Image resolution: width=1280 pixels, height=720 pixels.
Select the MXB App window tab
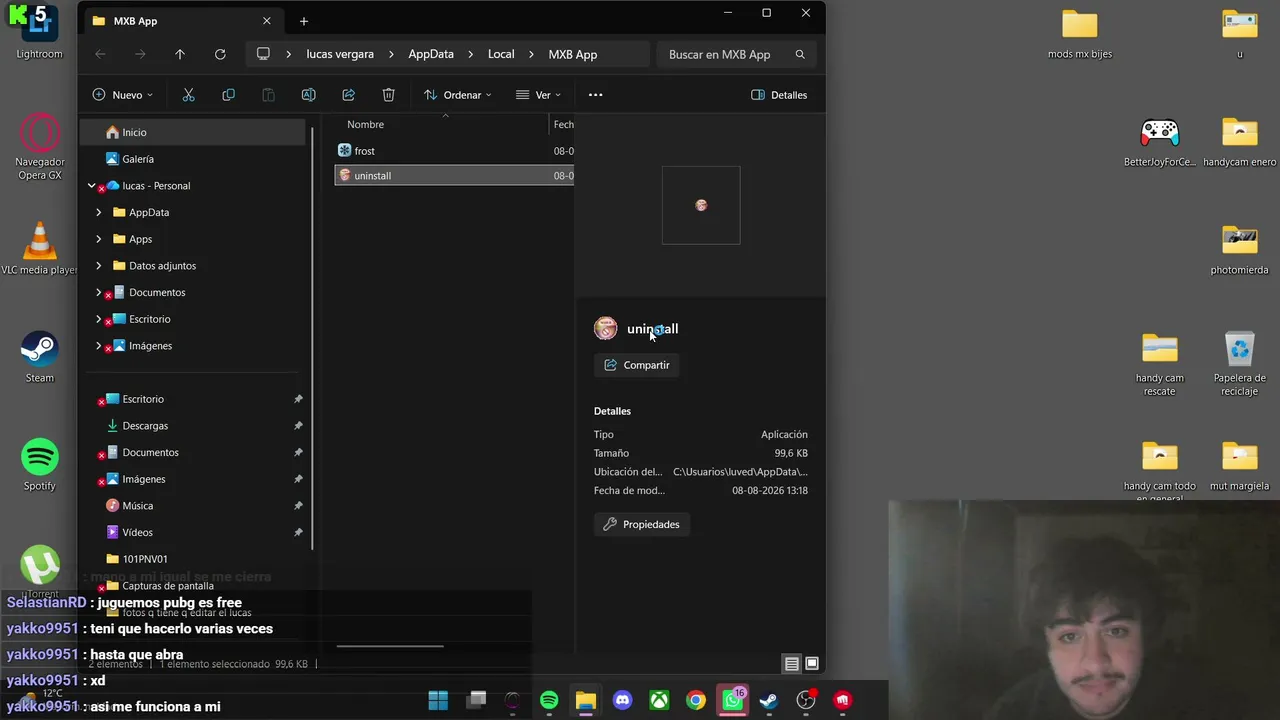pyautogui.click(x=181, y=21)
